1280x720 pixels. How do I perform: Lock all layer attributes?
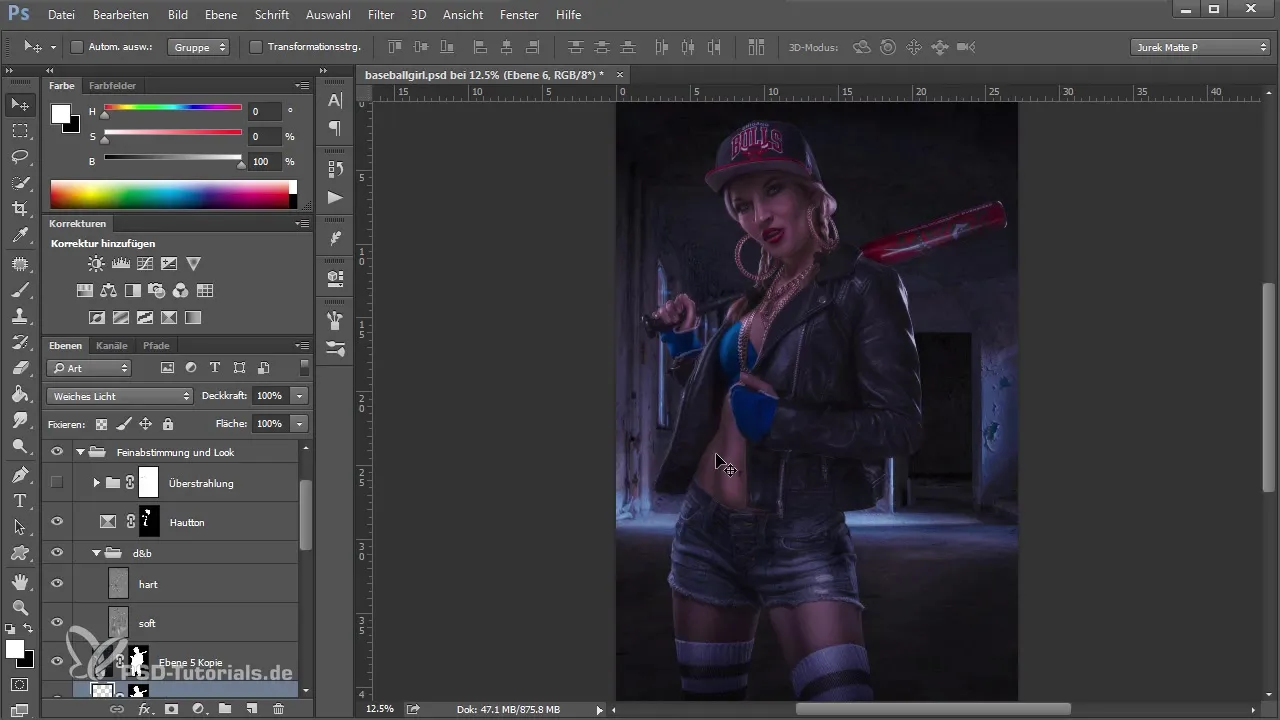pos(168,424)
